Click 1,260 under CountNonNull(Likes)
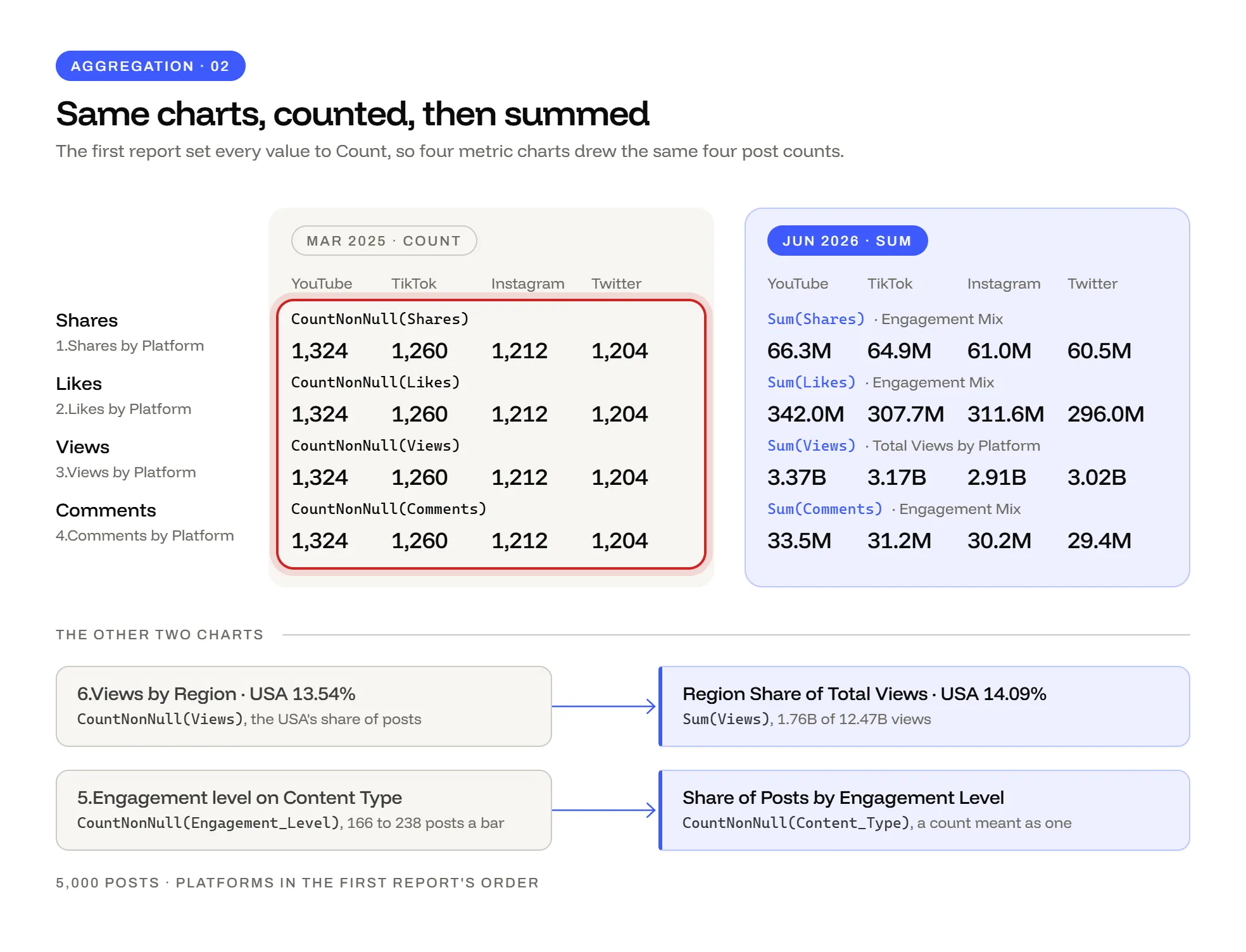This screenshot has height=952, width=1246. (420, 414)
